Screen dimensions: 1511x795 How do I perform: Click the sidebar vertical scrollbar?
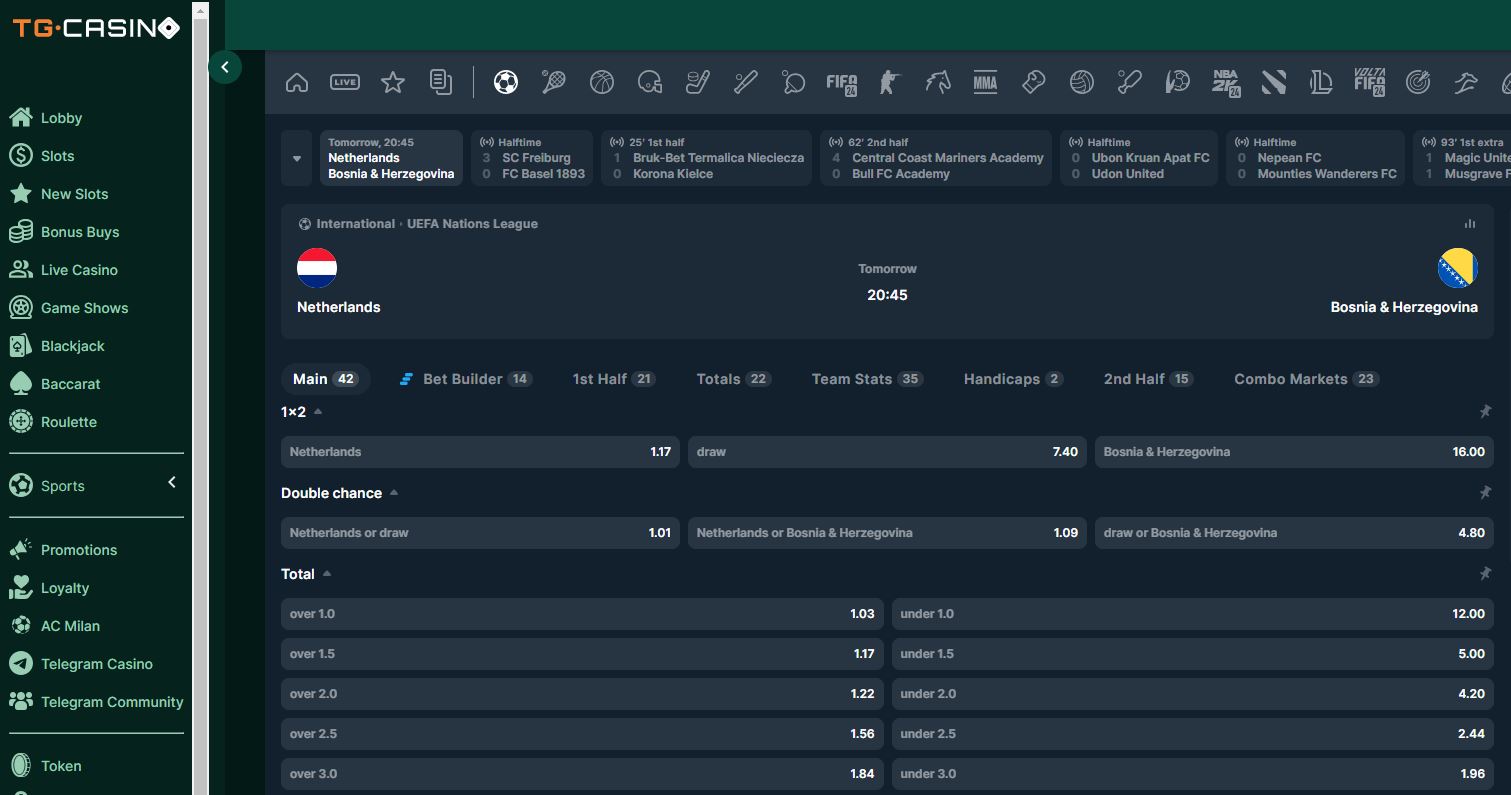click(200, 400)
